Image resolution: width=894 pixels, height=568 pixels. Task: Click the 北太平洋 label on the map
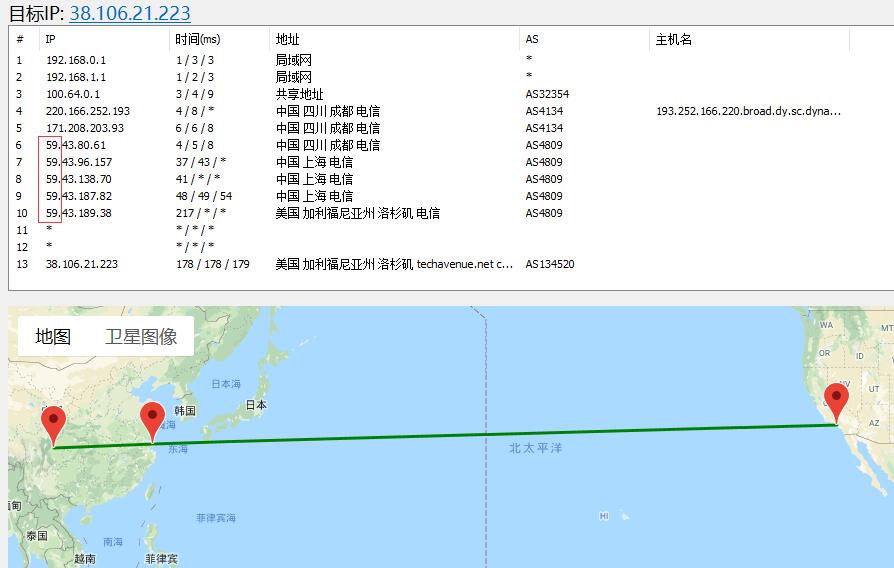tap(536, 448)
